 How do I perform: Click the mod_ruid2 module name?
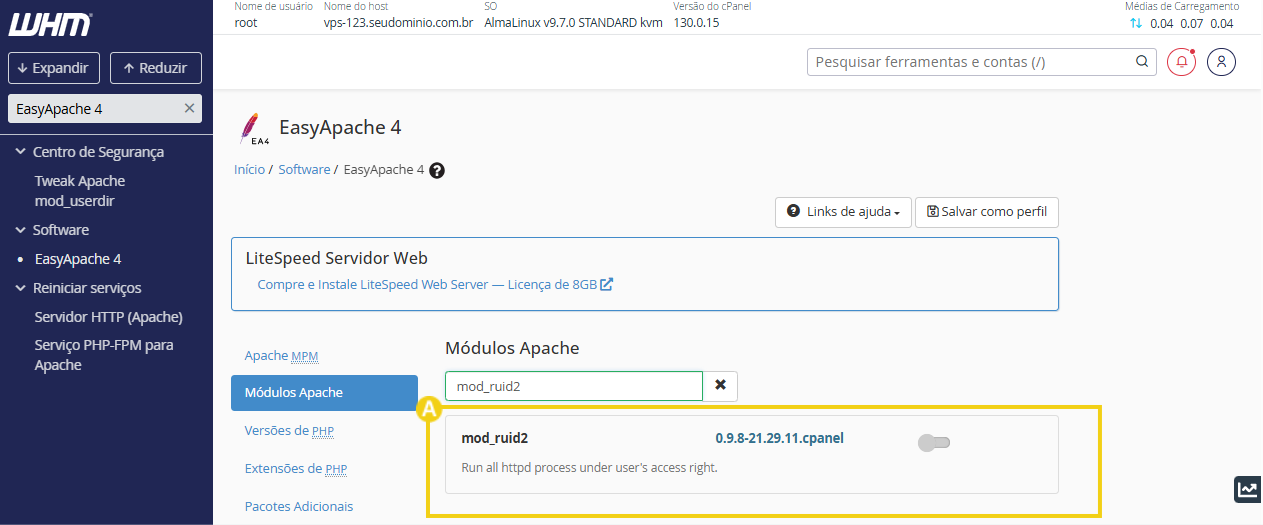[x=494, y=438]
